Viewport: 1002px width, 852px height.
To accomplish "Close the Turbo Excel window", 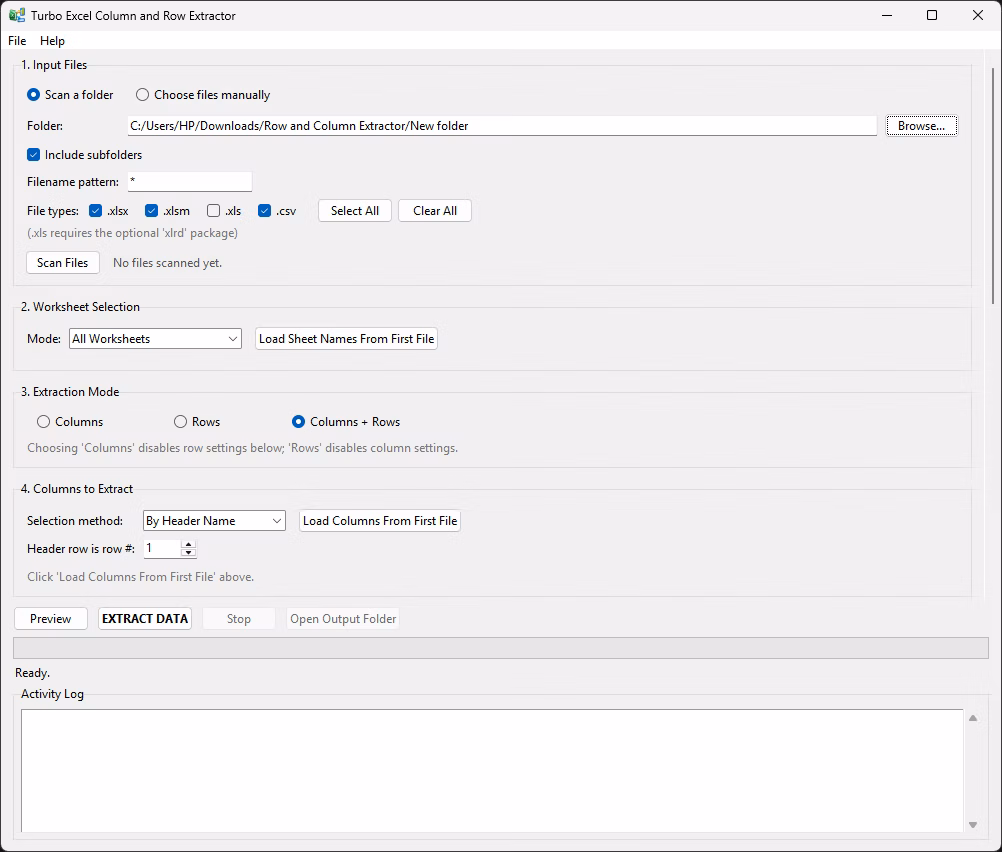I will [x=978, y=15].
